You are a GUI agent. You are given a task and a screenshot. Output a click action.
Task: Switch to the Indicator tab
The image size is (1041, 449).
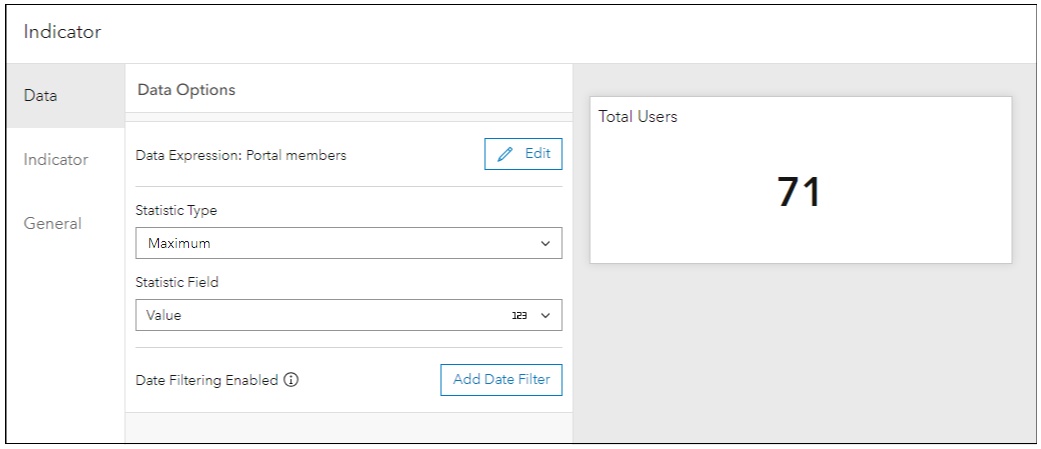click(56, 160)
